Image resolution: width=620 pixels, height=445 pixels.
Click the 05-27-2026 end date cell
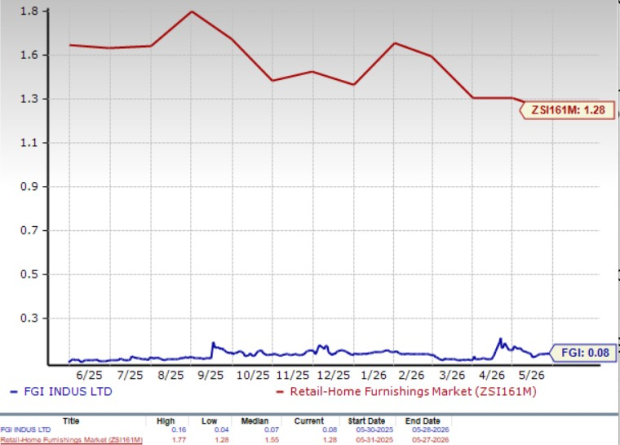430,439
